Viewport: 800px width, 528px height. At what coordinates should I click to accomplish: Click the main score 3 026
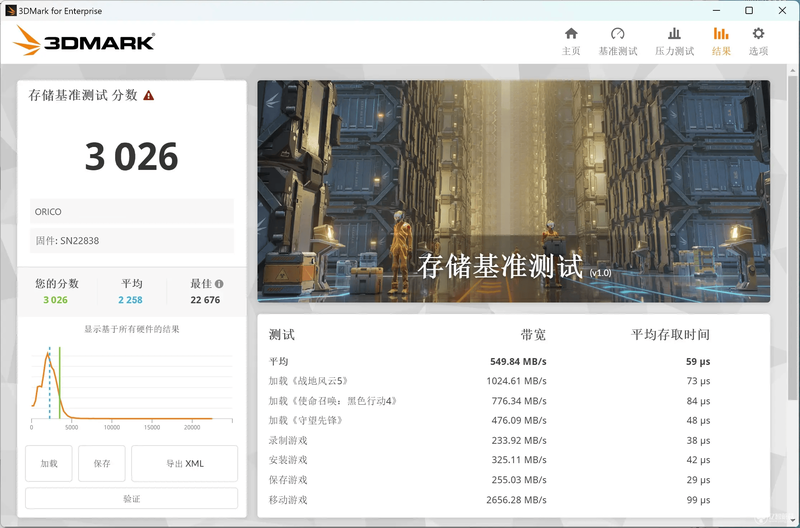point(132,157)
